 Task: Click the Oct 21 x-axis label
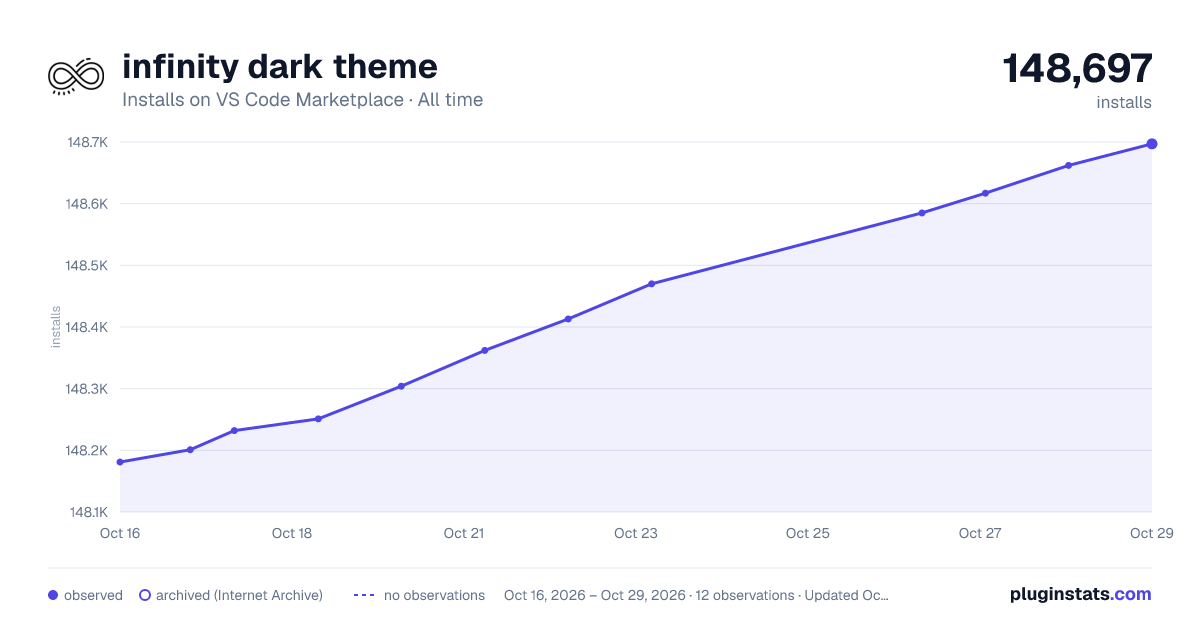(x=464, y=533)
